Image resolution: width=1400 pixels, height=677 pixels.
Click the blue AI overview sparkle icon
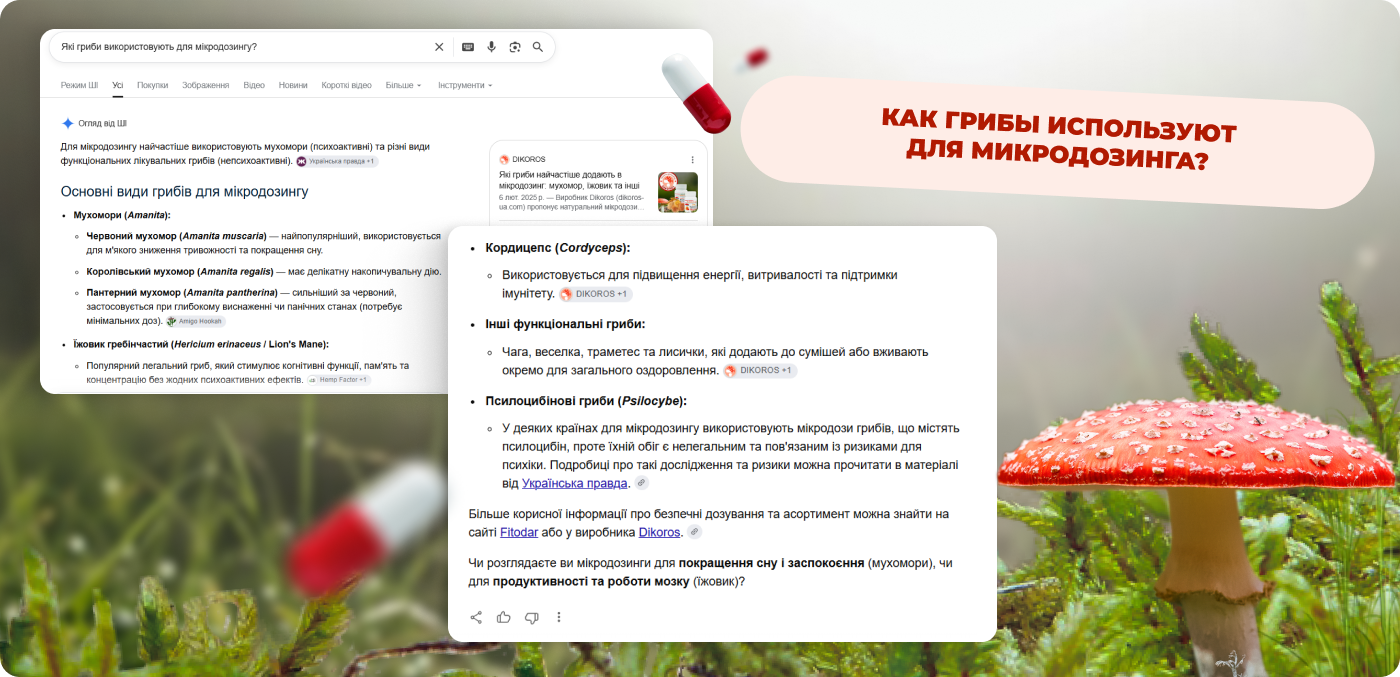coord(68,124)
